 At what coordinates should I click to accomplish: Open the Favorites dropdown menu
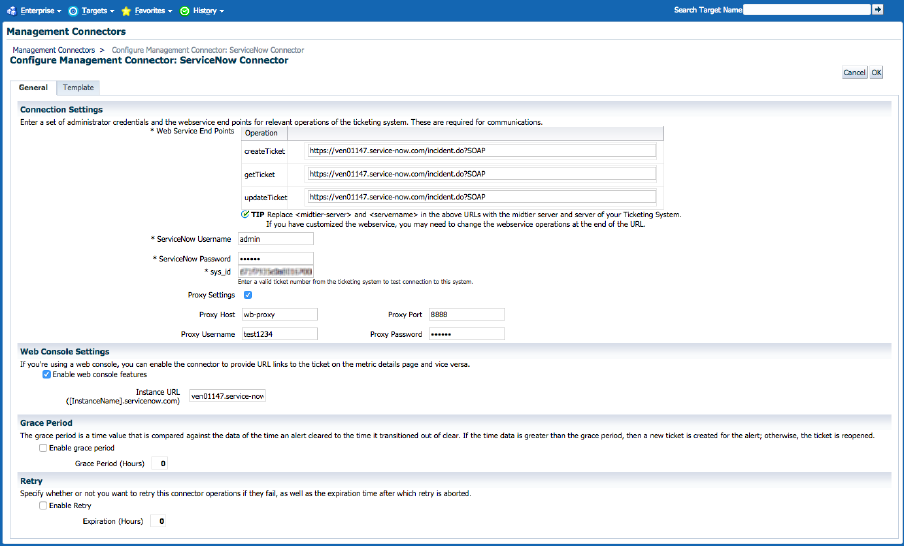coord(153,10)
